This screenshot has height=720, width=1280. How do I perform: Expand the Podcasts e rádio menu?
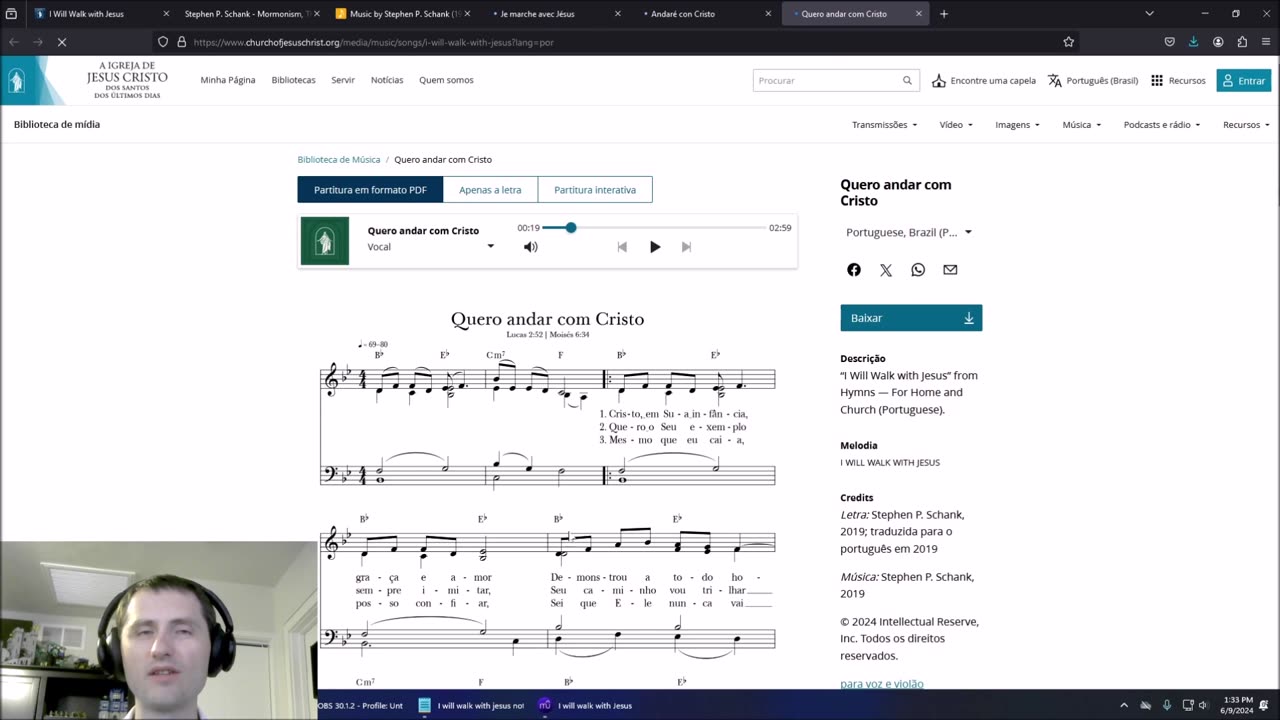point(1162,125)
